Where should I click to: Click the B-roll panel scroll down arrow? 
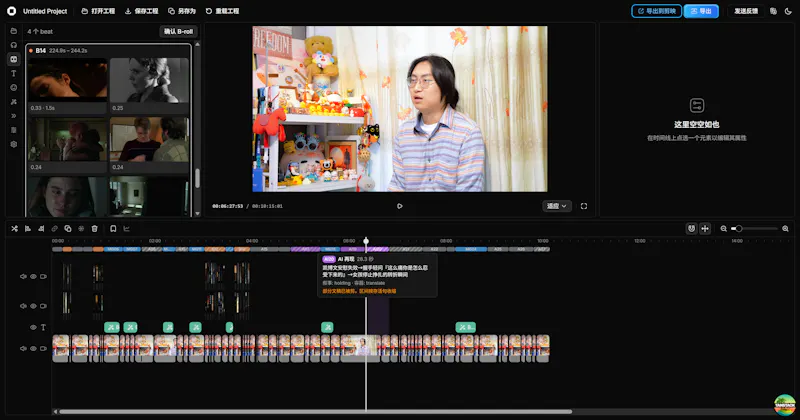[197, 213]
